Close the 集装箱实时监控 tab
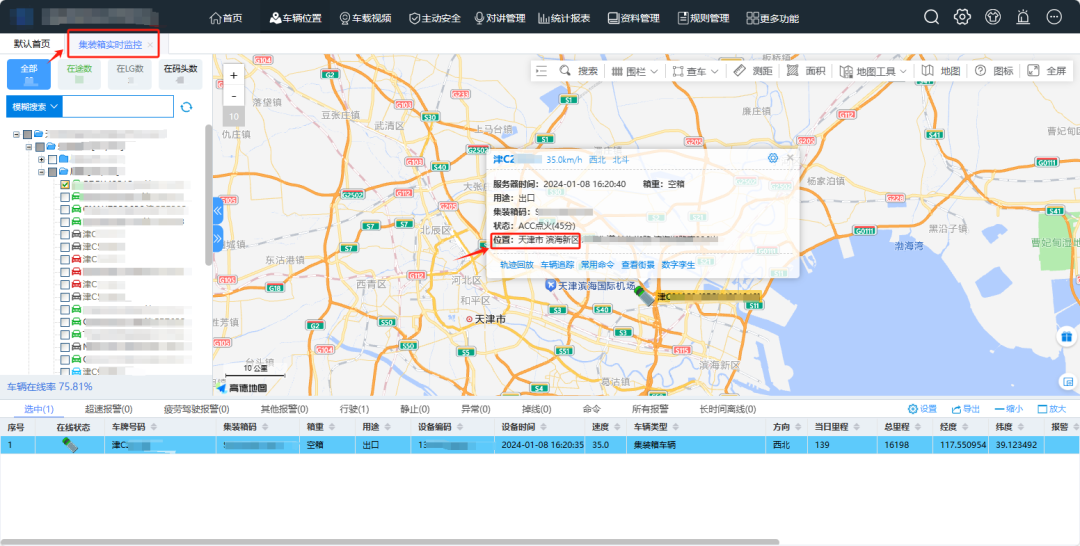 pos(150,45)
